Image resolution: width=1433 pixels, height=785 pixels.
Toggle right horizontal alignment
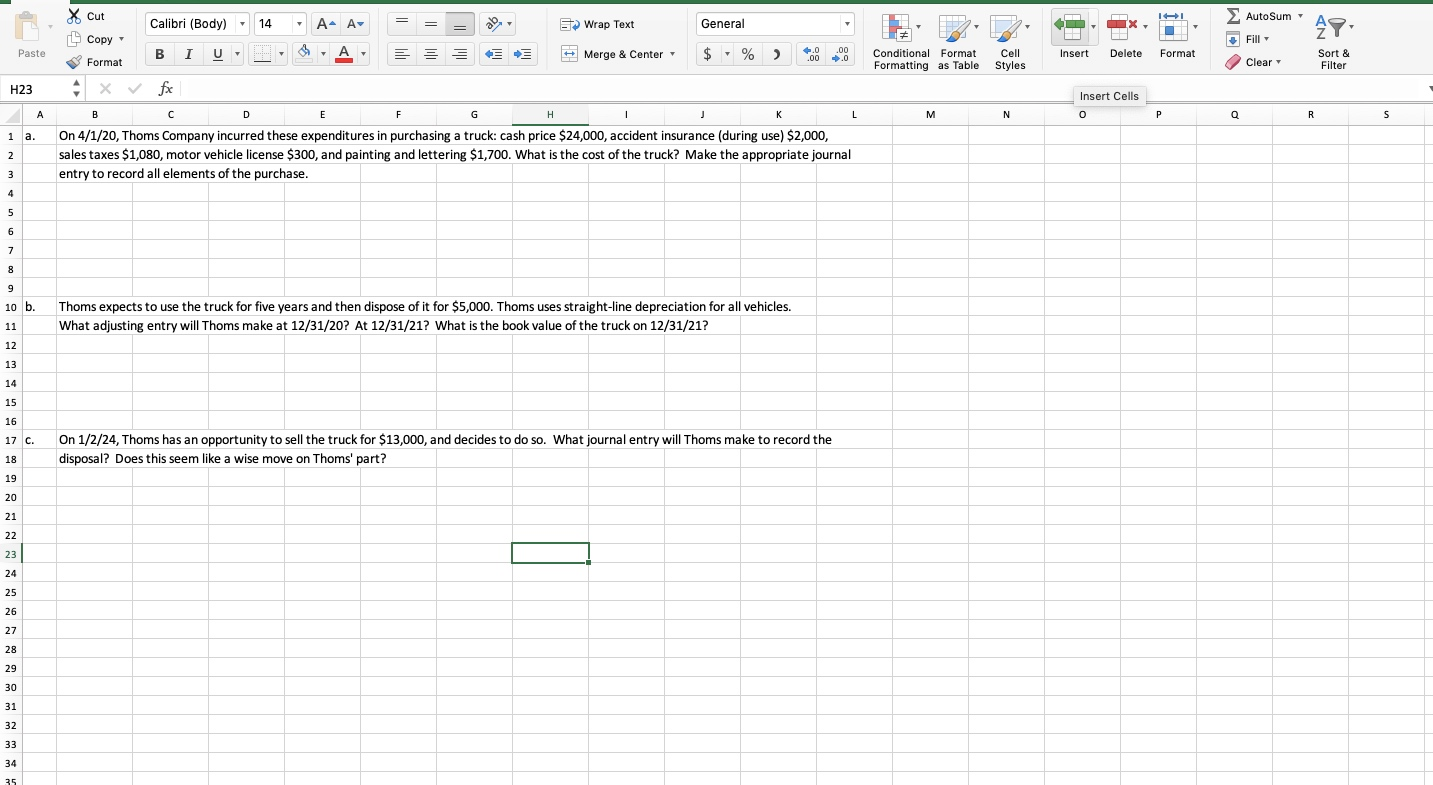(x=460, y=54)
